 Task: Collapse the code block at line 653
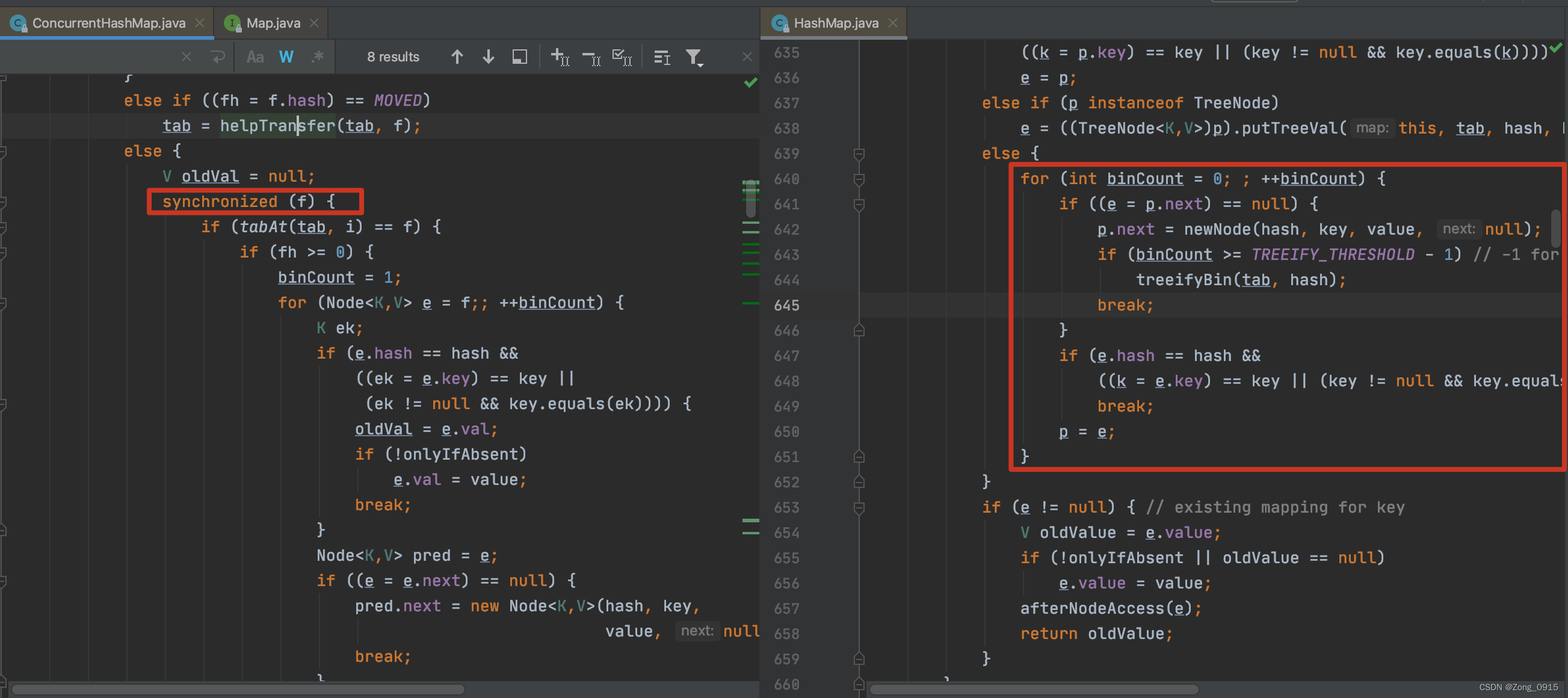(859, 507)
